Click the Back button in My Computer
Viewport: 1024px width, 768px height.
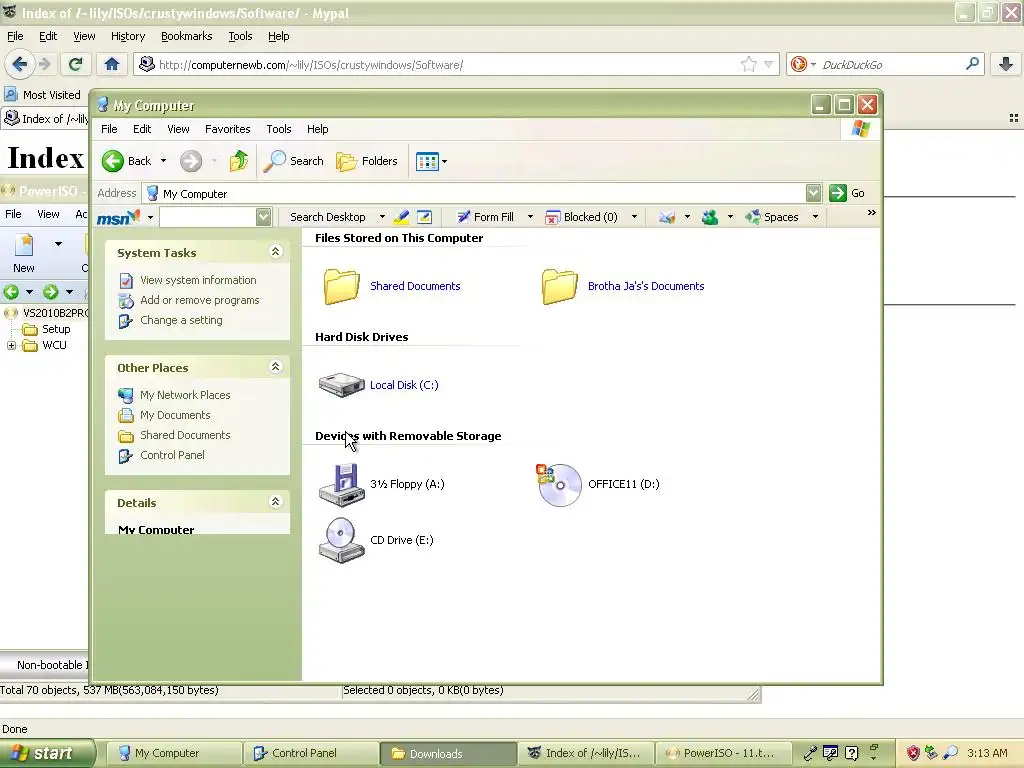127,161
